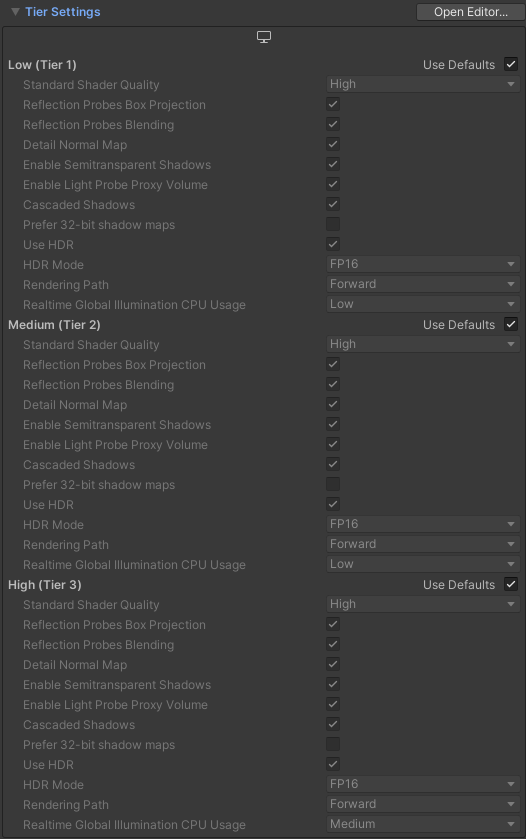Viewport: 526px width, 839px height.
Task: Toggle Tier 2 Enable Light Probe Proxy Volume
Action: coord(333,445)
